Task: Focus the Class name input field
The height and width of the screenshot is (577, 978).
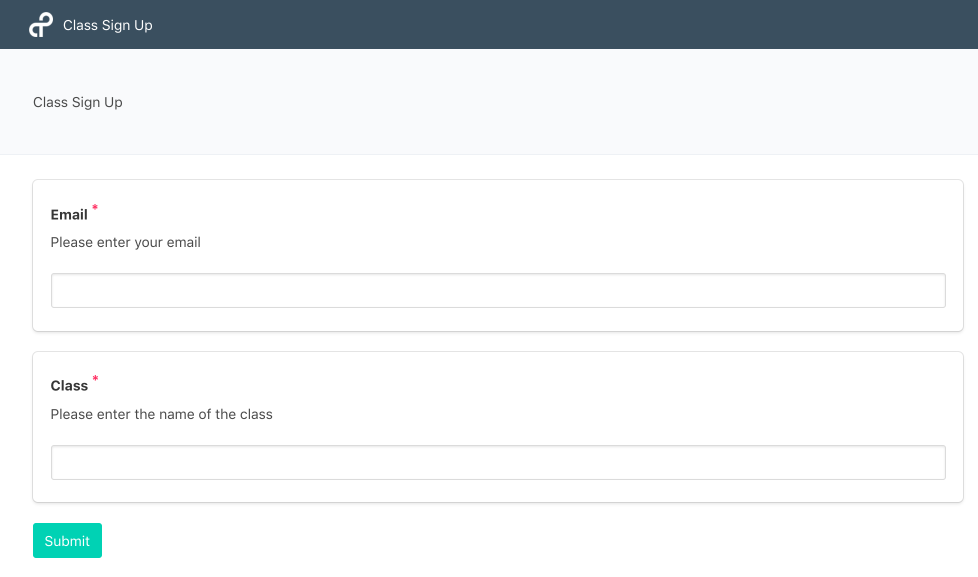Action: 498,462
